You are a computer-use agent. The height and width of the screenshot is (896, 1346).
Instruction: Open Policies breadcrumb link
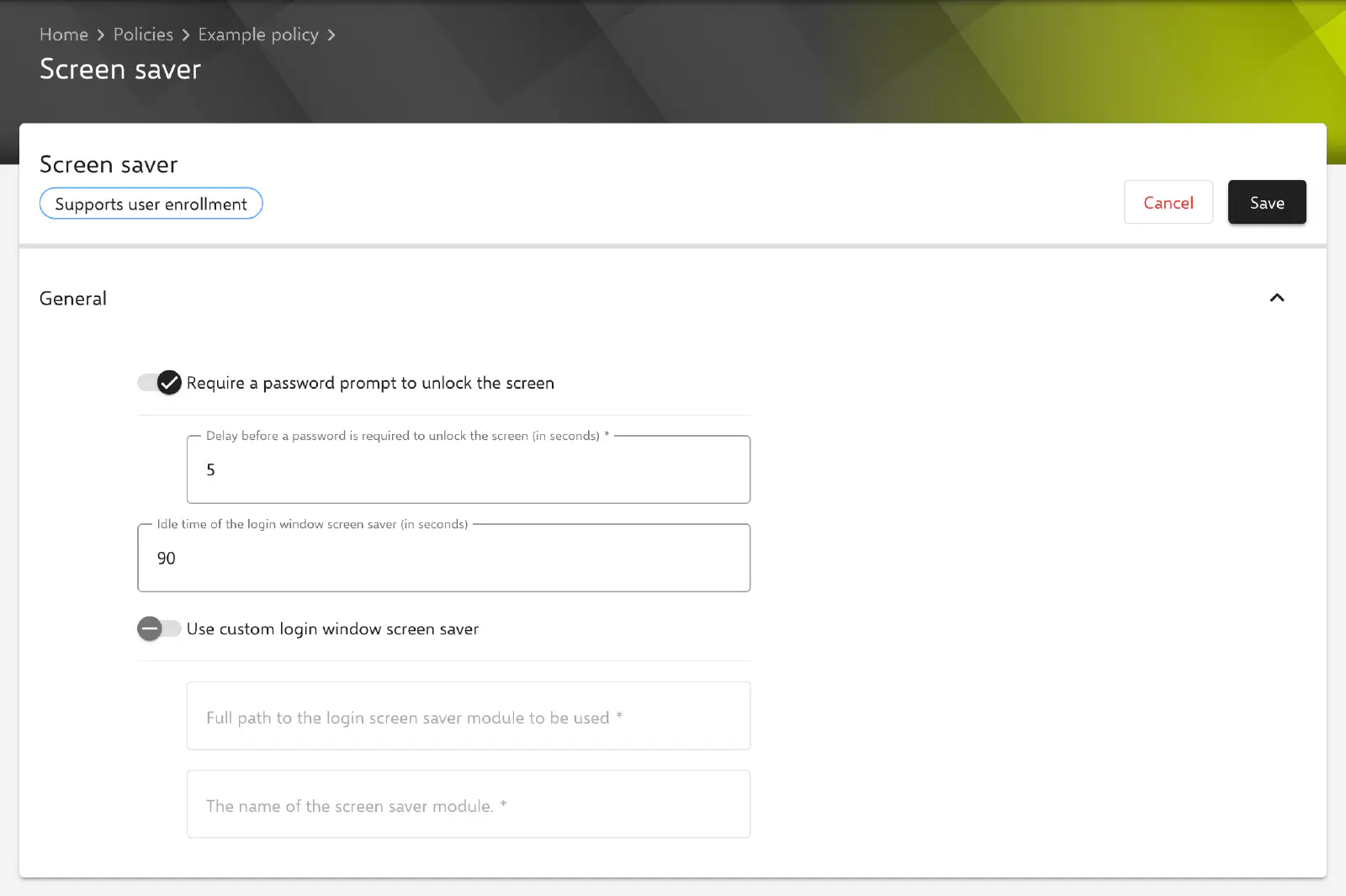pos(143,34)
